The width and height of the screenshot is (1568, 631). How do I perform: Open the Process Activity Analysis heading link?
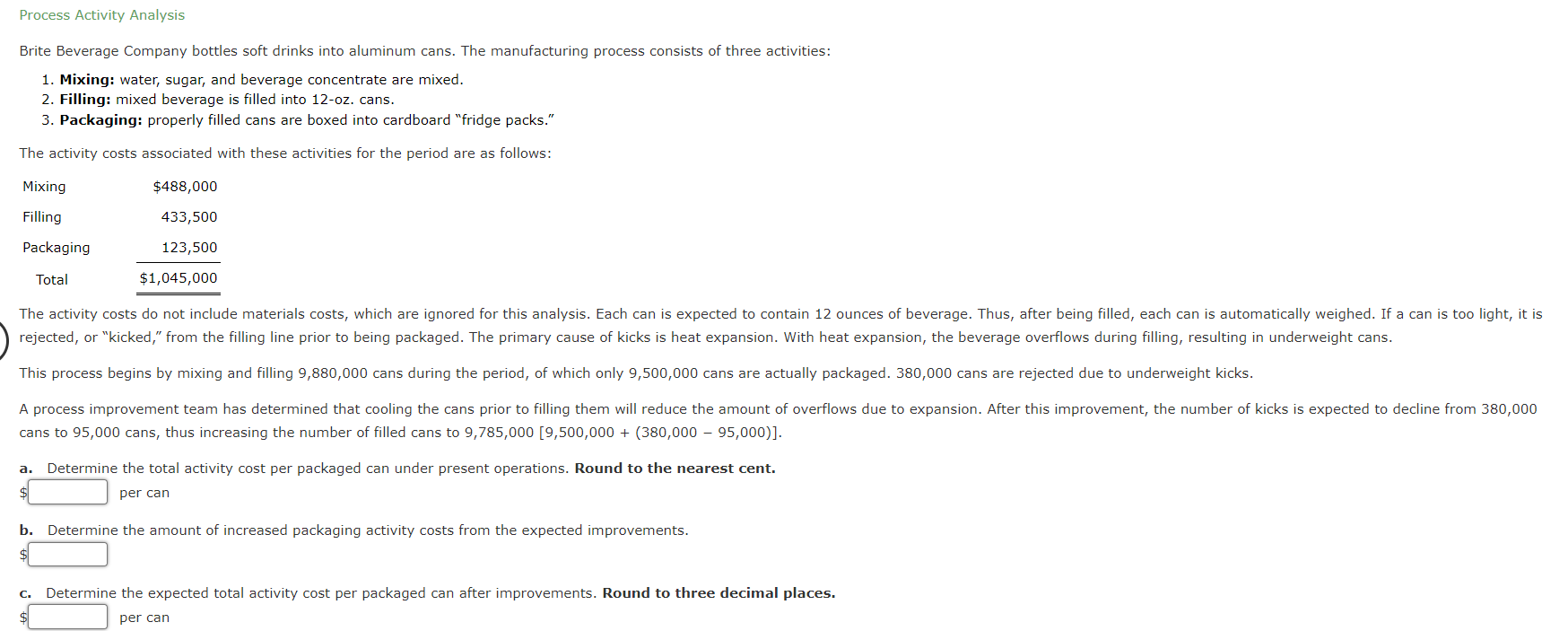coord(101,15)
